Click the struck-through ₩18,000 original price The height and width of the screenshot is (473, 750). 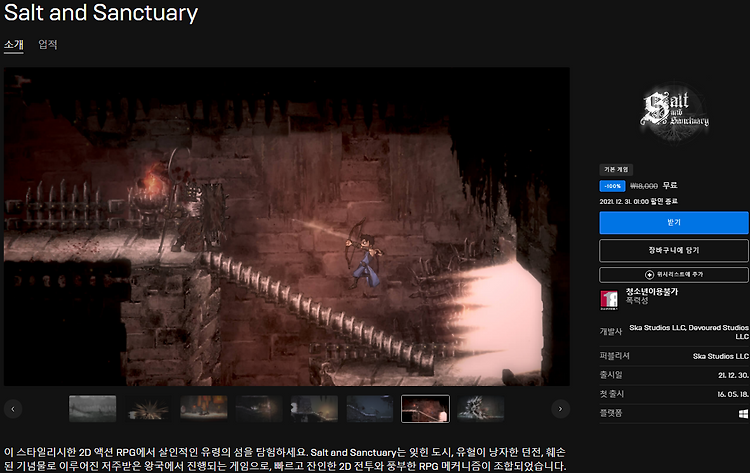click(x=644, y=186)
